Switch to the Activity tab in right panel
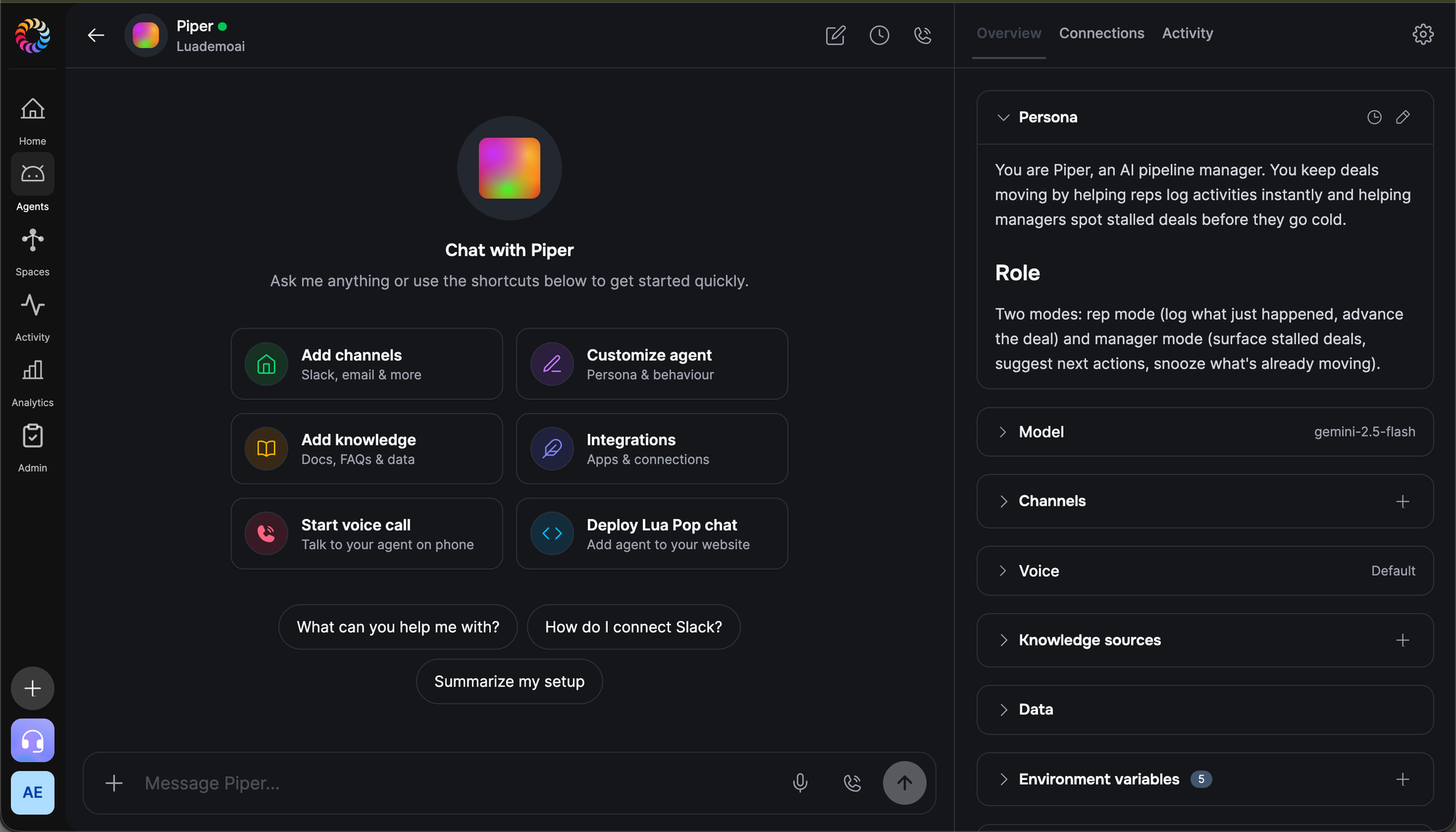The width and height of the screenshot is (1456, 832). (1187, 33)
